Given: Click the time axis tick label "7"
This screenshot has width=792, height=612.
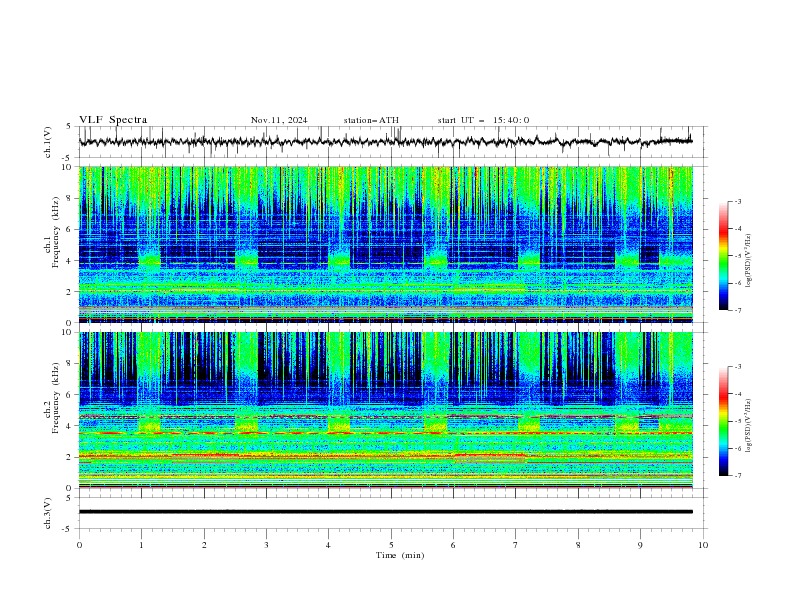Looking at the screenshot, I should coord(516,545).
